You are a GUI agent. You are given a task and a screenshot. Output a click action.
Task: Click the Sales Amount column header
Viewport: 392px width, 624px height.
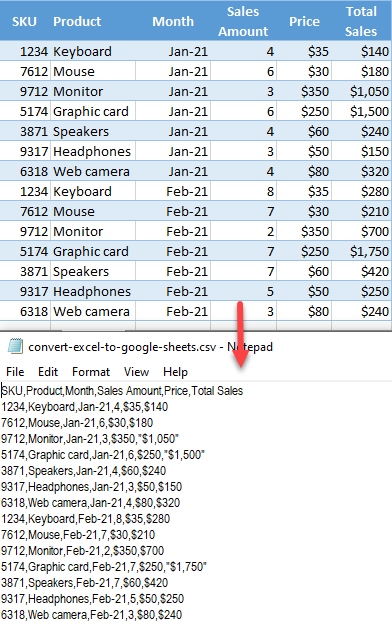243,21
